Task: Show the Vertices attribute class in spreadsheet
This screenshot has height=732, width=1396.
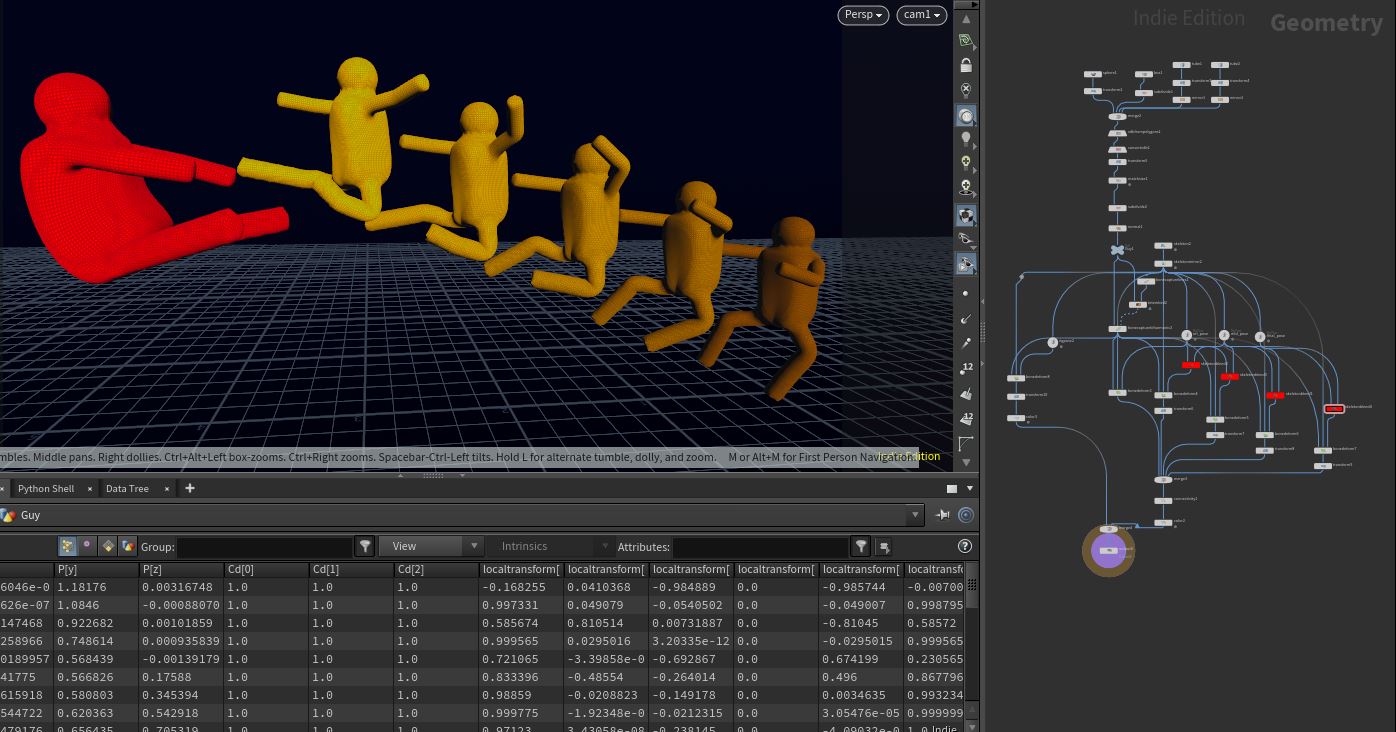Action: 87,546
